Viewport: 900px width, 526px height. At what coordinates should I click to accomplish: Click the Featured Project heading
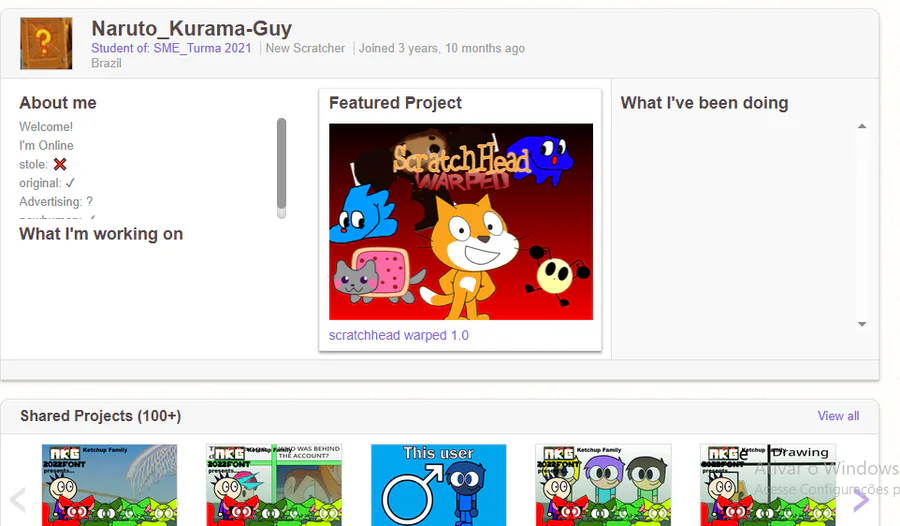pyautogui.click(x=395, y=103)
